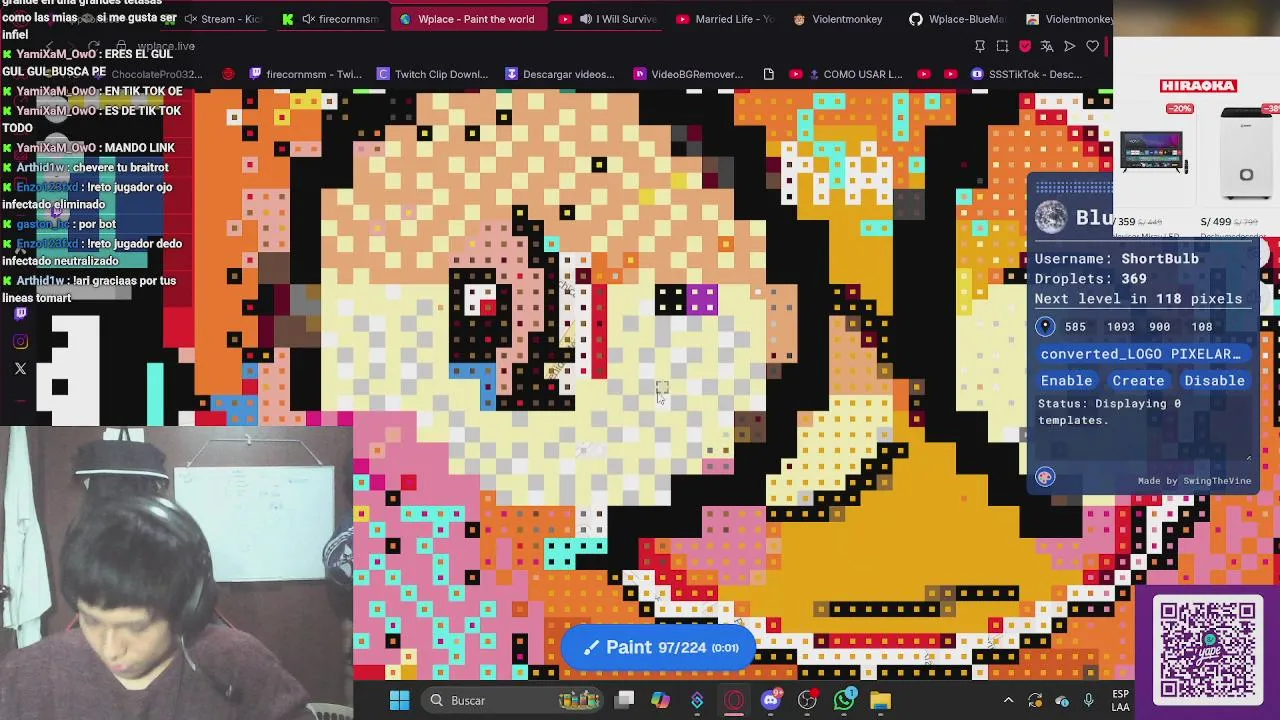Viewport: 1280px width, 720px height.
Task: Open Twitch Clip Downloader bookmark
Action: (432, 74)
